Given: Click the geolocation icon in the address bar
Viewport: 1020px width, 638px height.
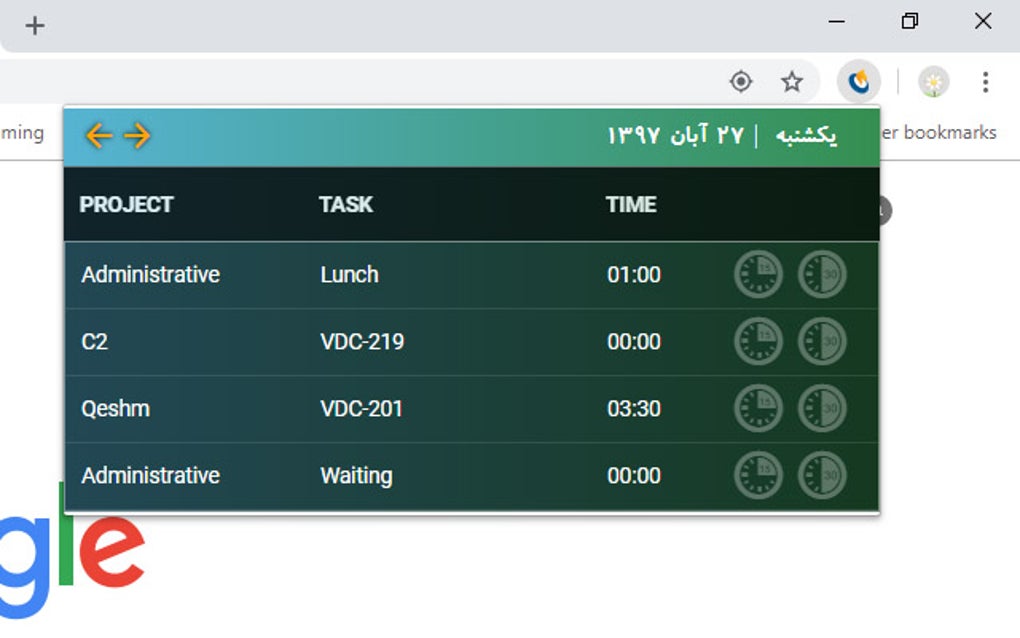Looking at the screenshot, I should 741,81.
